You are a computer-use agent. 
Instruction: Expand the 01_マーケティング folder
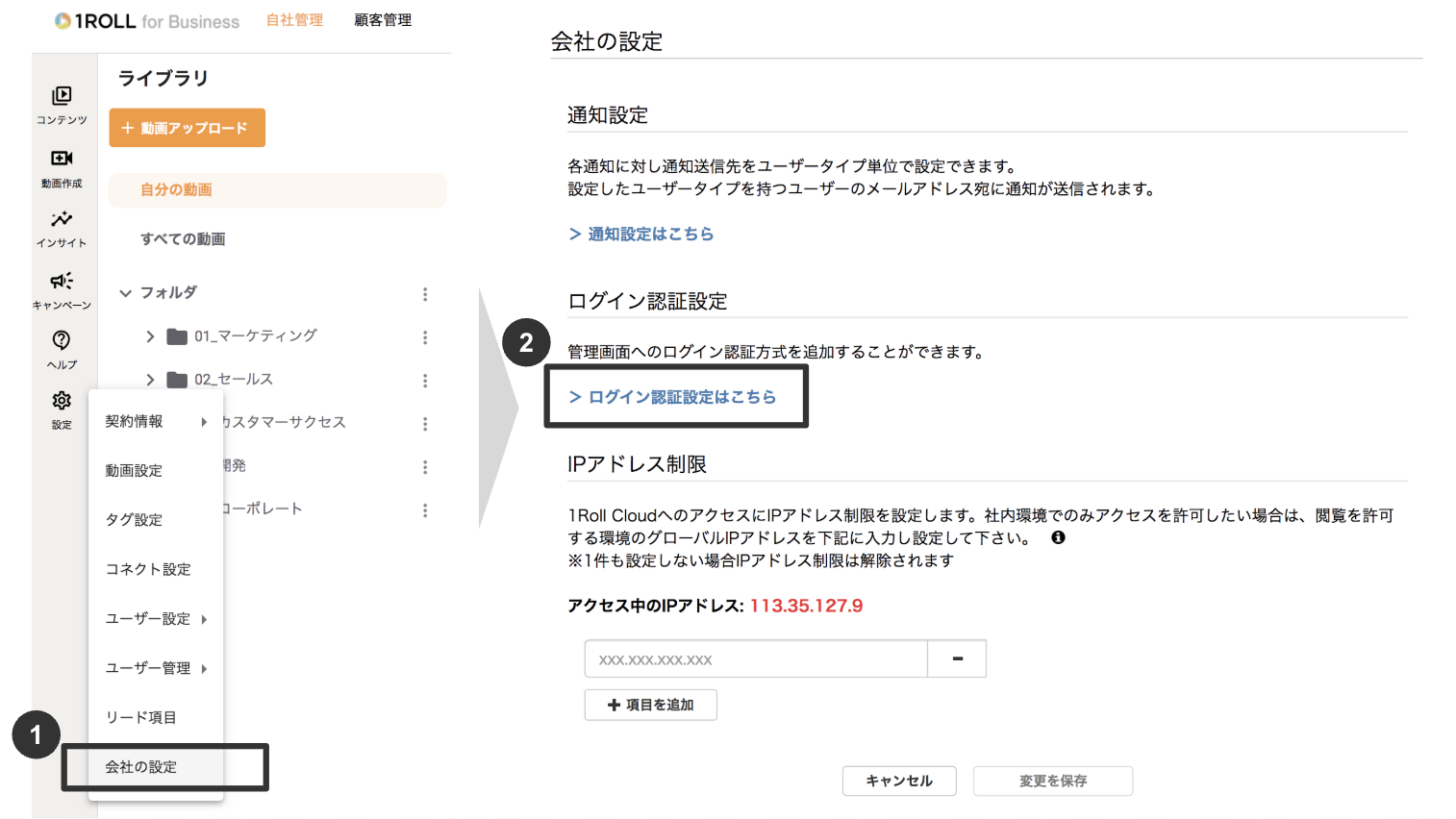click(x=151, y=336)
